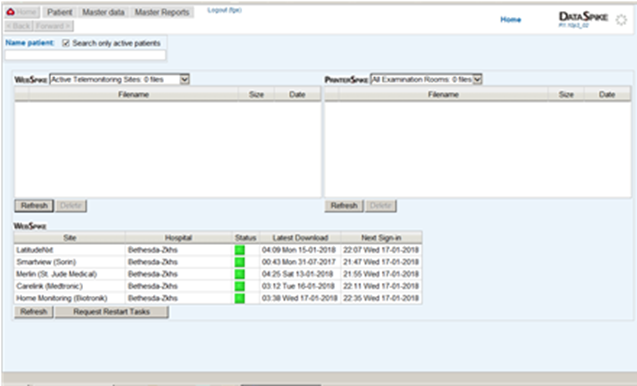
Task: Click the red Home icon button
Action: tap(22, 12)
